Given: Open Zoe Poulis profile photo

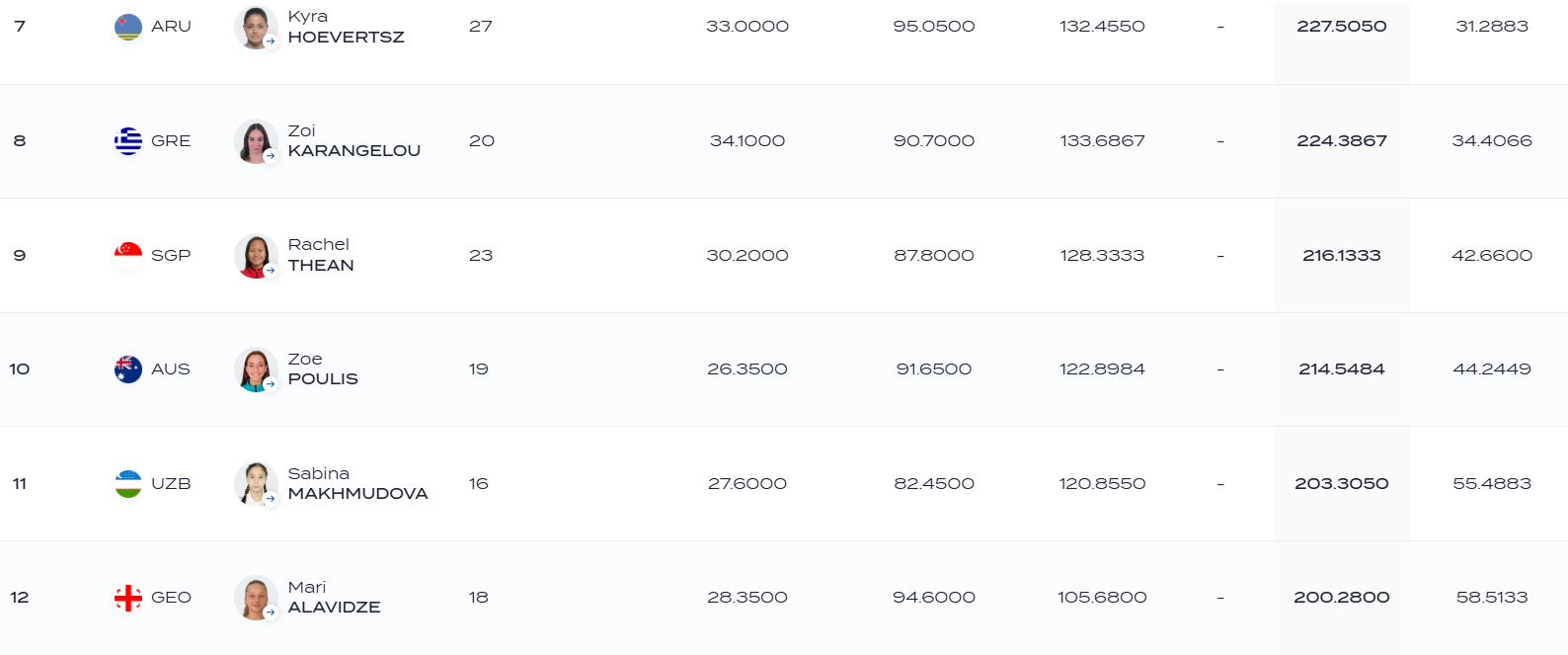Looking at the screenshot, I should point(256,369).
